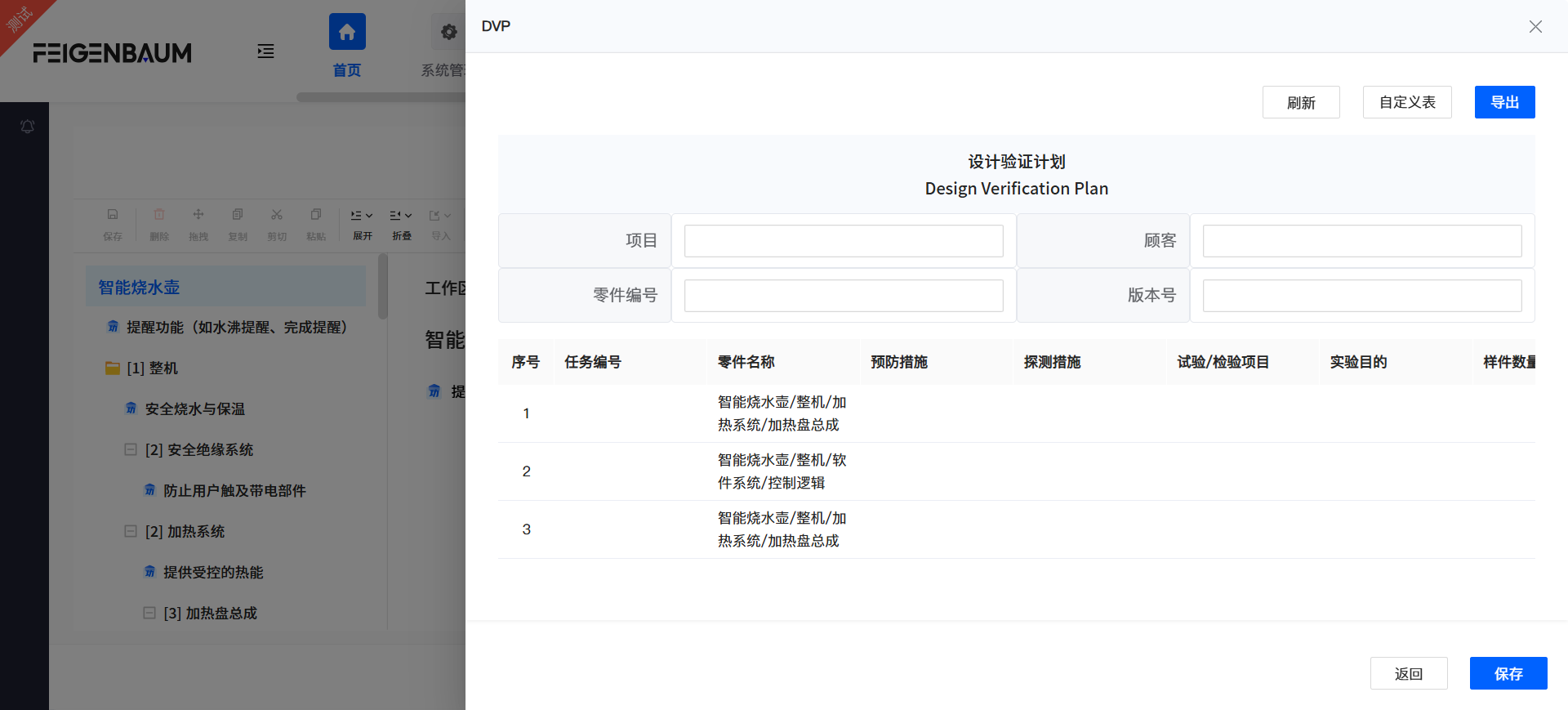The width and height of the screenshot is (1568, 710).
Task: Click the 首页 tab label
Action: tap(347, 70)
